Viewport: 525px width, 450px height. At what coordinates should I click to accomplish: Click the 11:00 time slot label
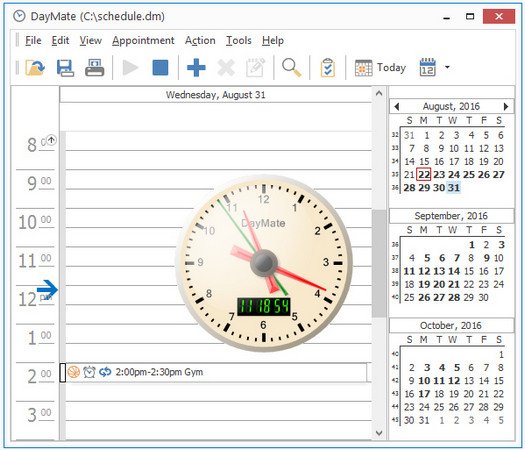tap(35, 260)
